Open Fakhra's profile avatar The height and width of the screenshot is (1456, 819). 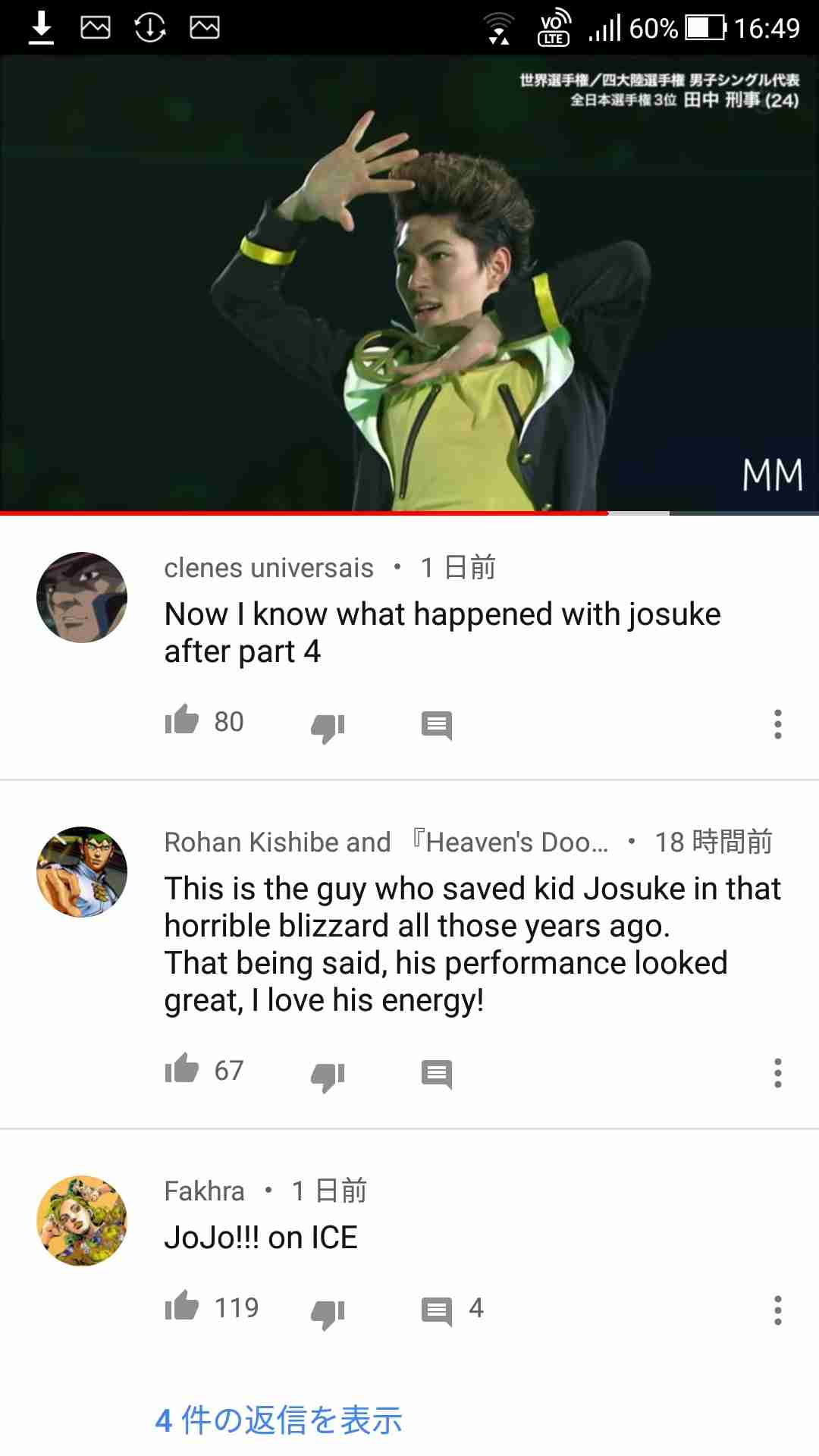(82, 1221)
